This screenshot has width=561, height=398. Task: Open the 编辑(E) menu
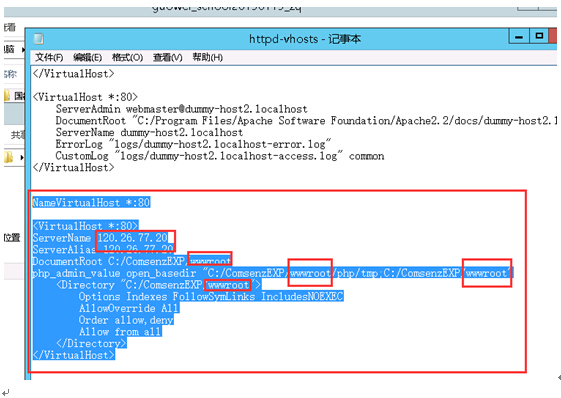pyautogui.click(x=87, y=57)
